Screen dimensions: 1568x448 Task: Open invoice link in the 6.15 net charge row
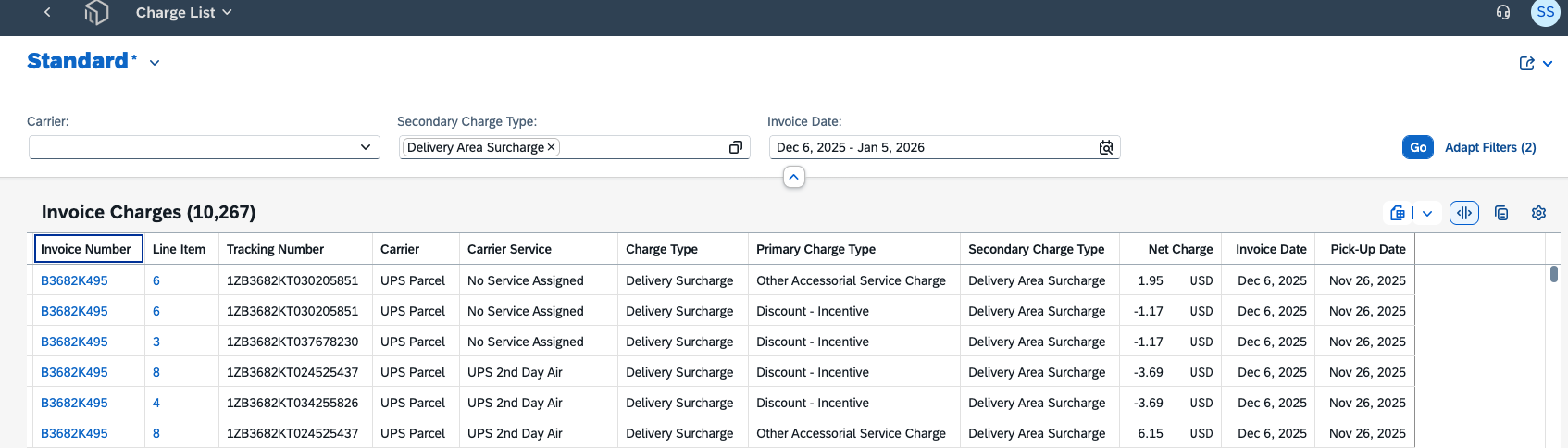click(x=74, y=433)
